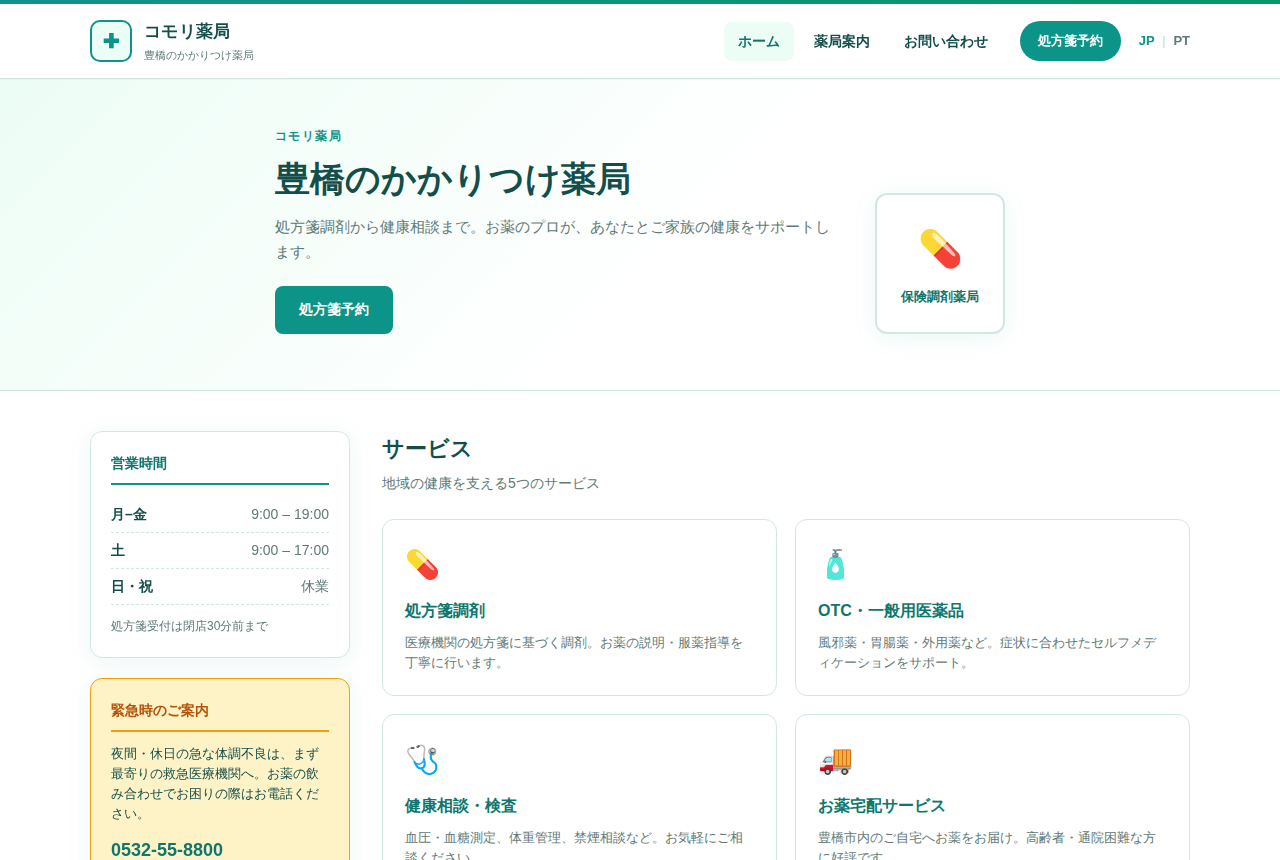Click the 処方箋予約 button in the hero section
Image resolution: width=1280 pixels, height=860 pixels.
point(334,310)
